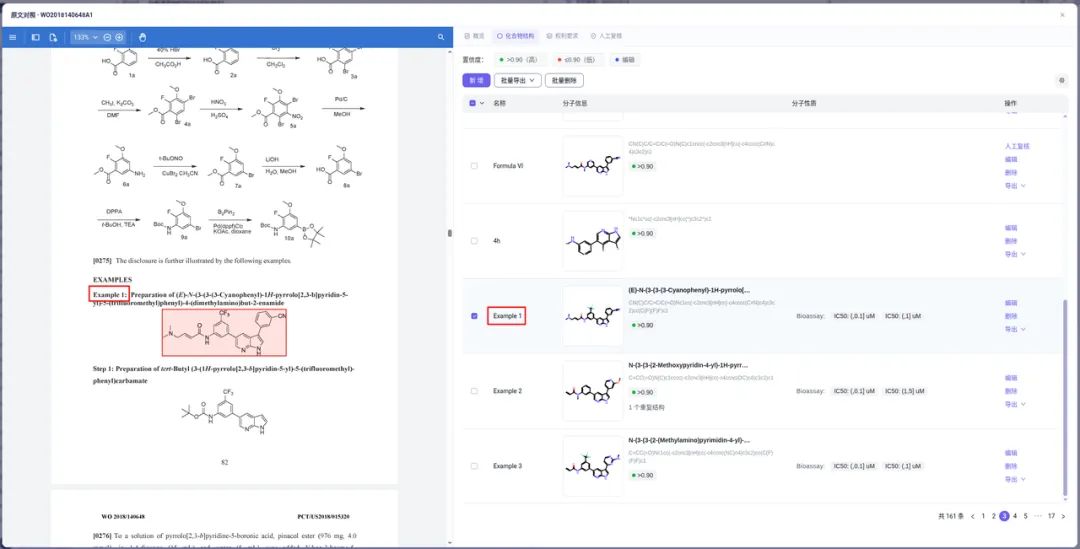Click the Example 1 molecule thumbnail
Screen dimensions: 1080x549
tap(592, 316)
